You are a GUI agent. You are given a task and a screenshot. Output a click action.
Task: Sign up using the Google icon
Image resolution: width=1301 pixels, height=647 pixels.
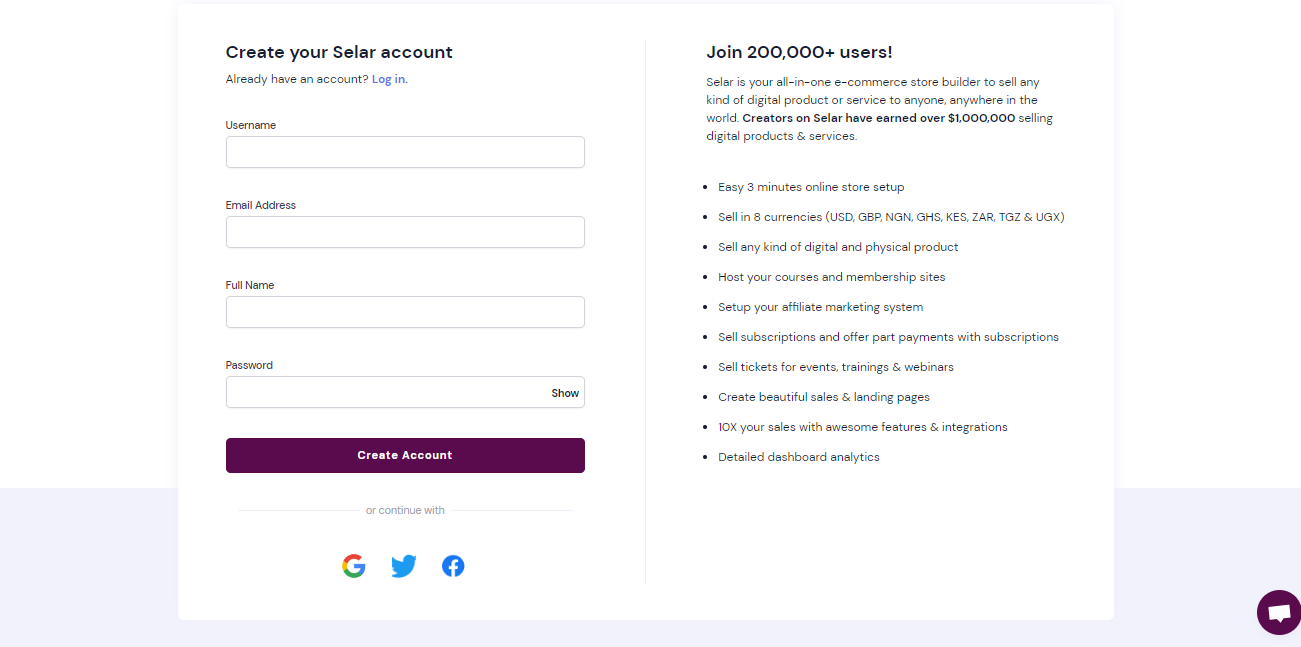tap(353, 565)
